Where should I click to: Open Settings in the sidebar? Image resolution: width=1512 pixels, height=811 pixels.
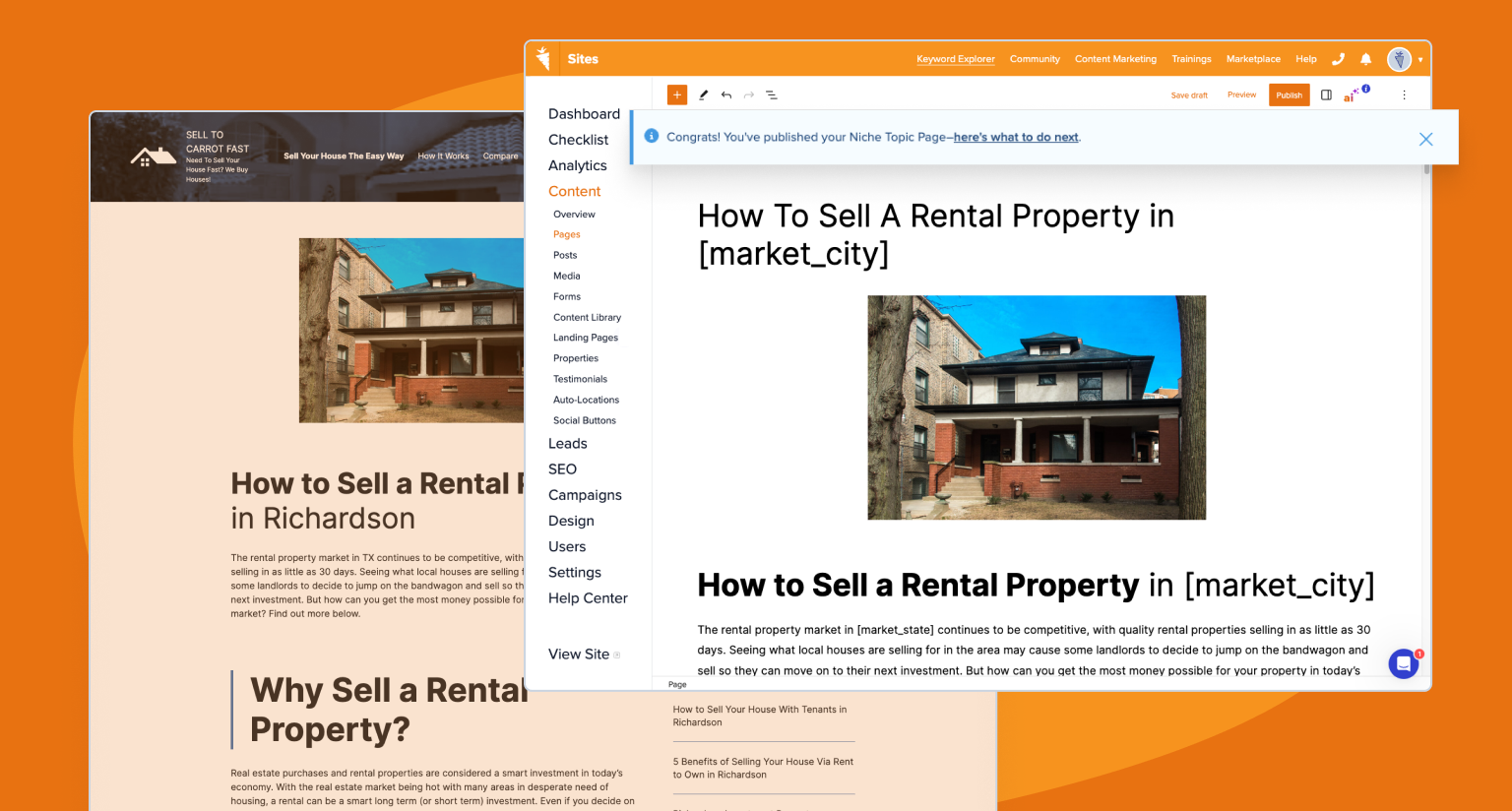coord(574,572)
